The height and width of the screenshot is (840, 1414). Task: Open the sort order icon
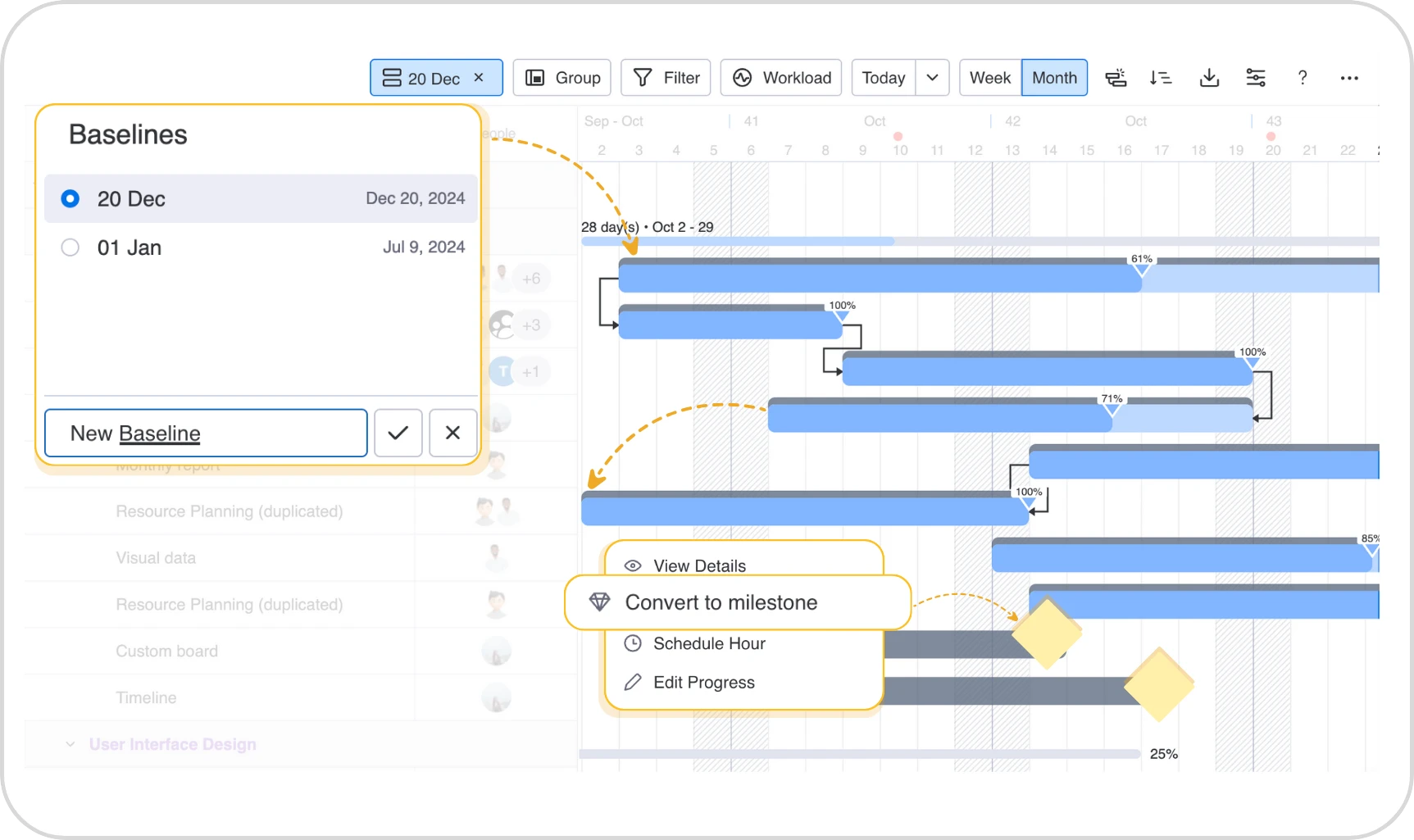[1162, 77]
